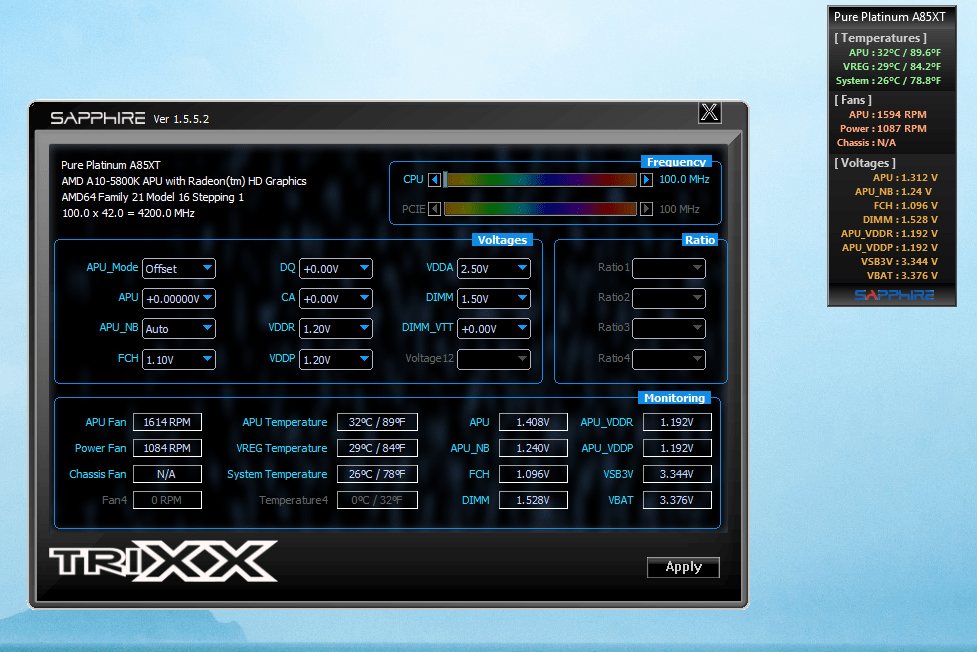Click the VSB3V 3.344V value
977x652 pixels.
(x=677, y=474)
